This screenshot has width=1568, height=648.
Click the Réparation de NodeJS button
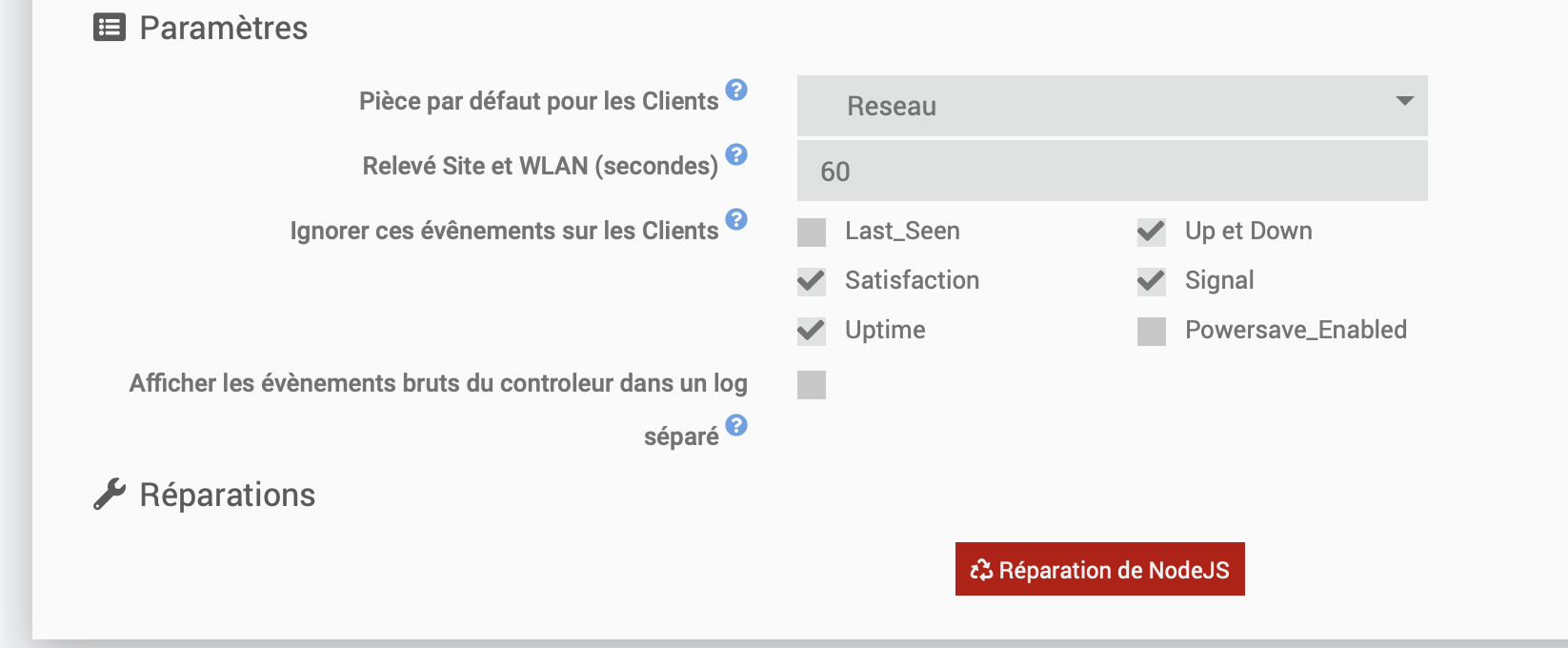pos(1100,569)
